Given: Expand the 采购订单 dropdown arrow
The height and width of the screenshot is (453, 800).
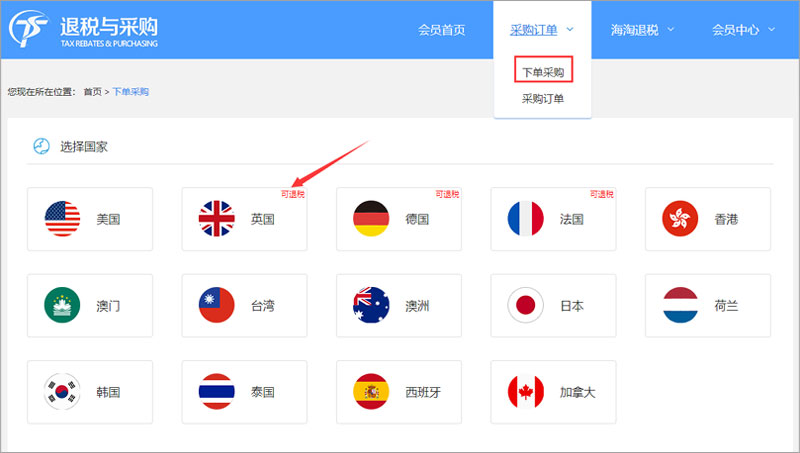Looking at the screenshot, I should 570,30.
